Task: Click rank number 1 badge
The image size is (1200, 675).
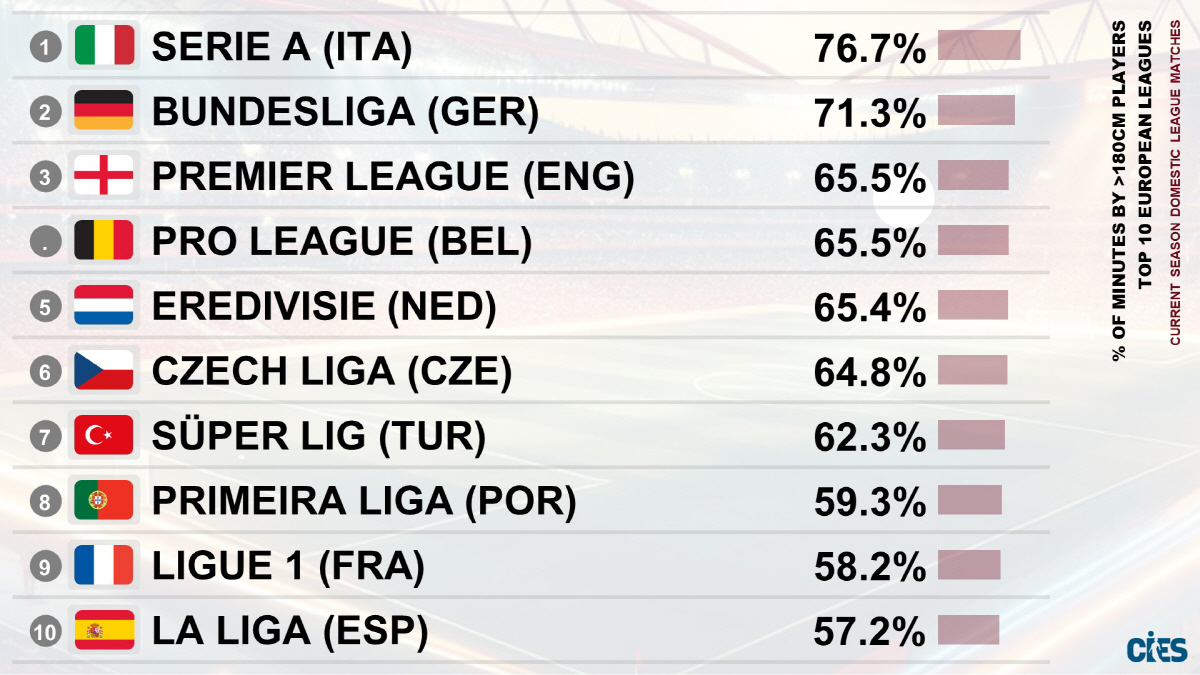Action: click(45, 47)
